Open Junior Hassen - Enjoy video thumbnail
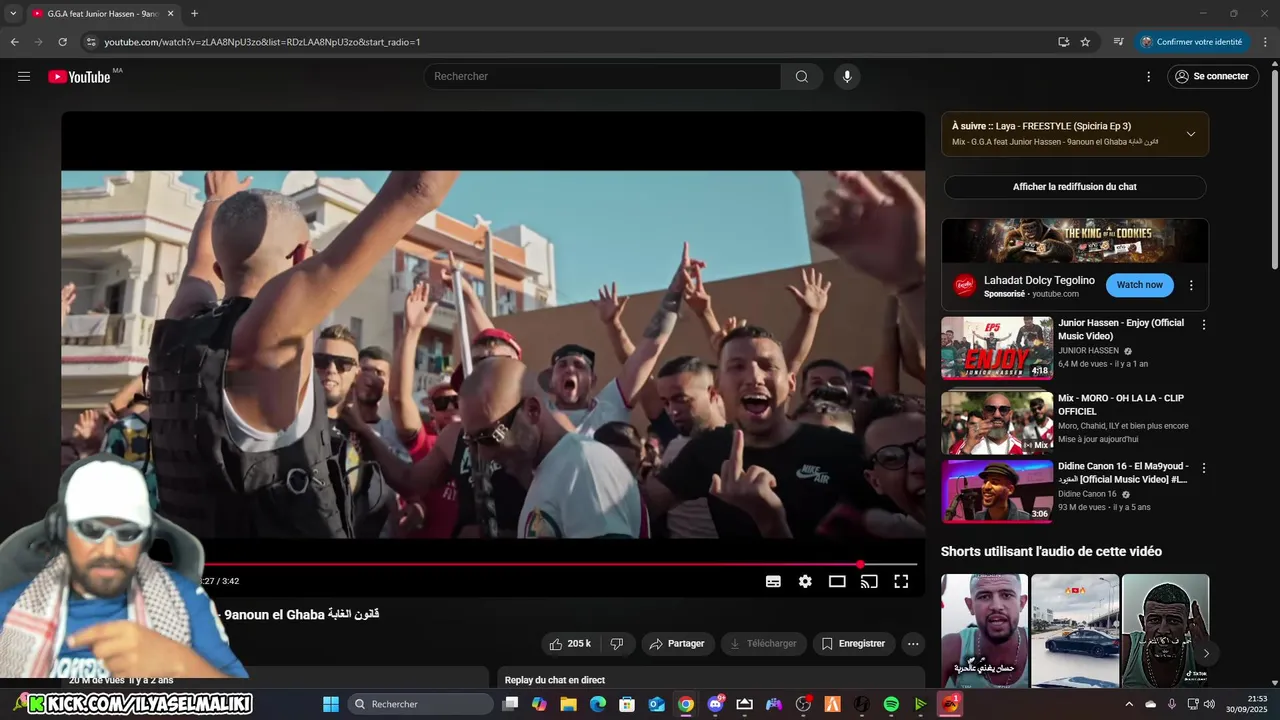 [x=997, y=348]
